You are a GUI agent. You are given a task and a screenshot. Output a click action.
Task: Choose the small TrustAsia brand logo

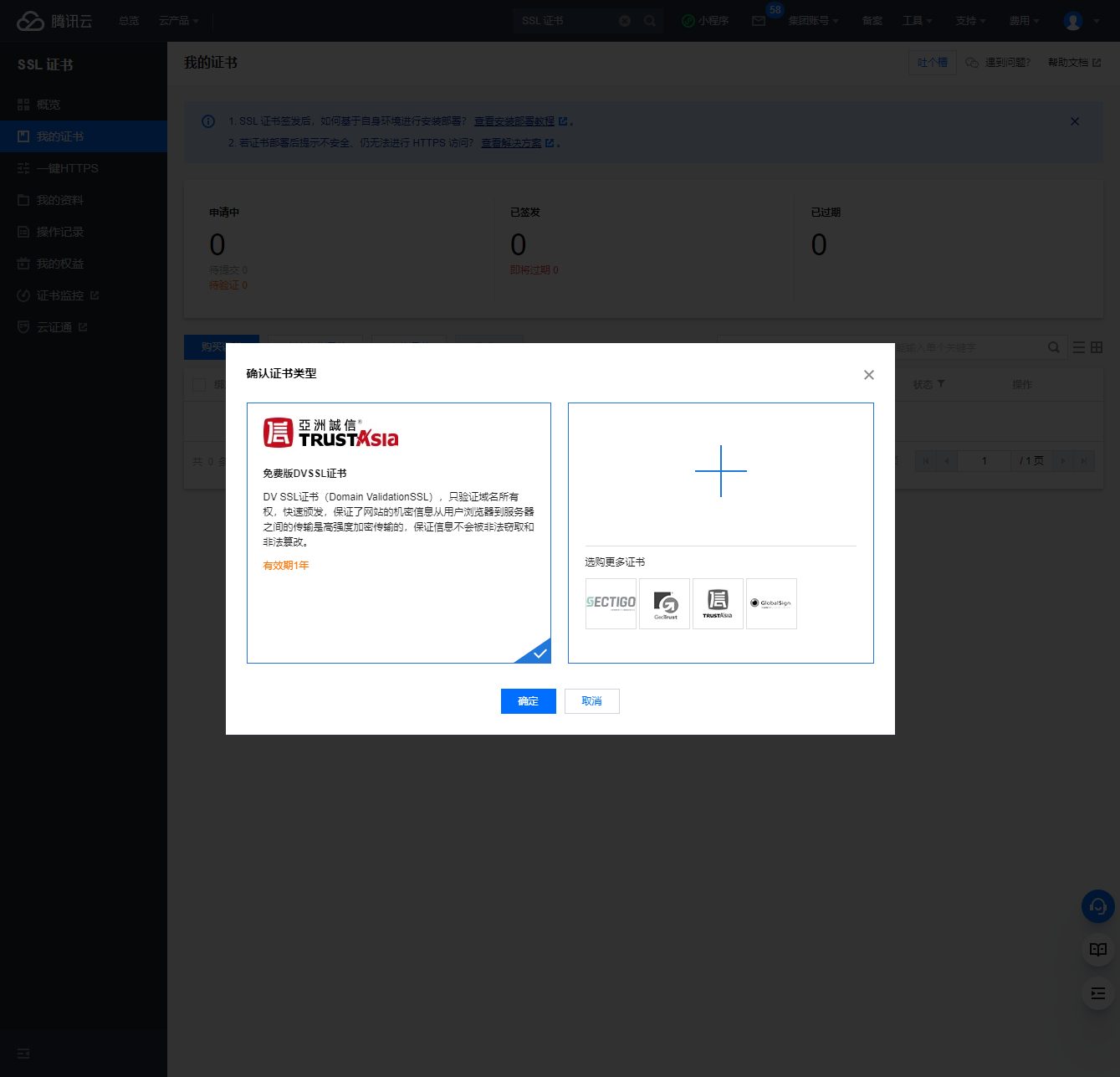(718, 603)
